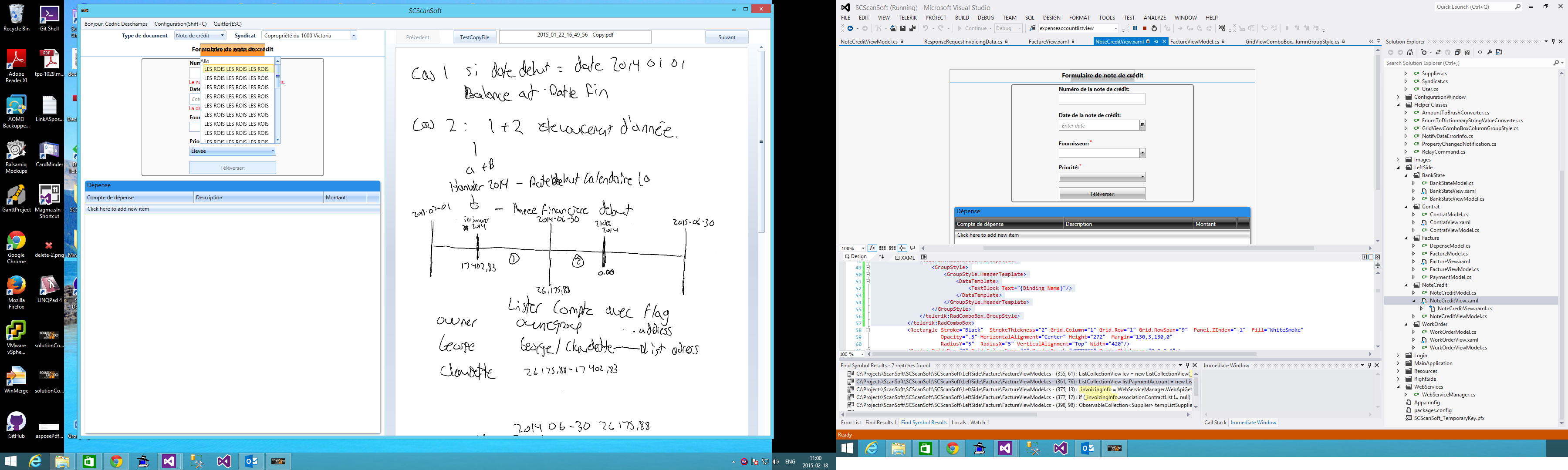Click the TestCopyFile button
Screen dimensions: 1568x470
[474, 38]
